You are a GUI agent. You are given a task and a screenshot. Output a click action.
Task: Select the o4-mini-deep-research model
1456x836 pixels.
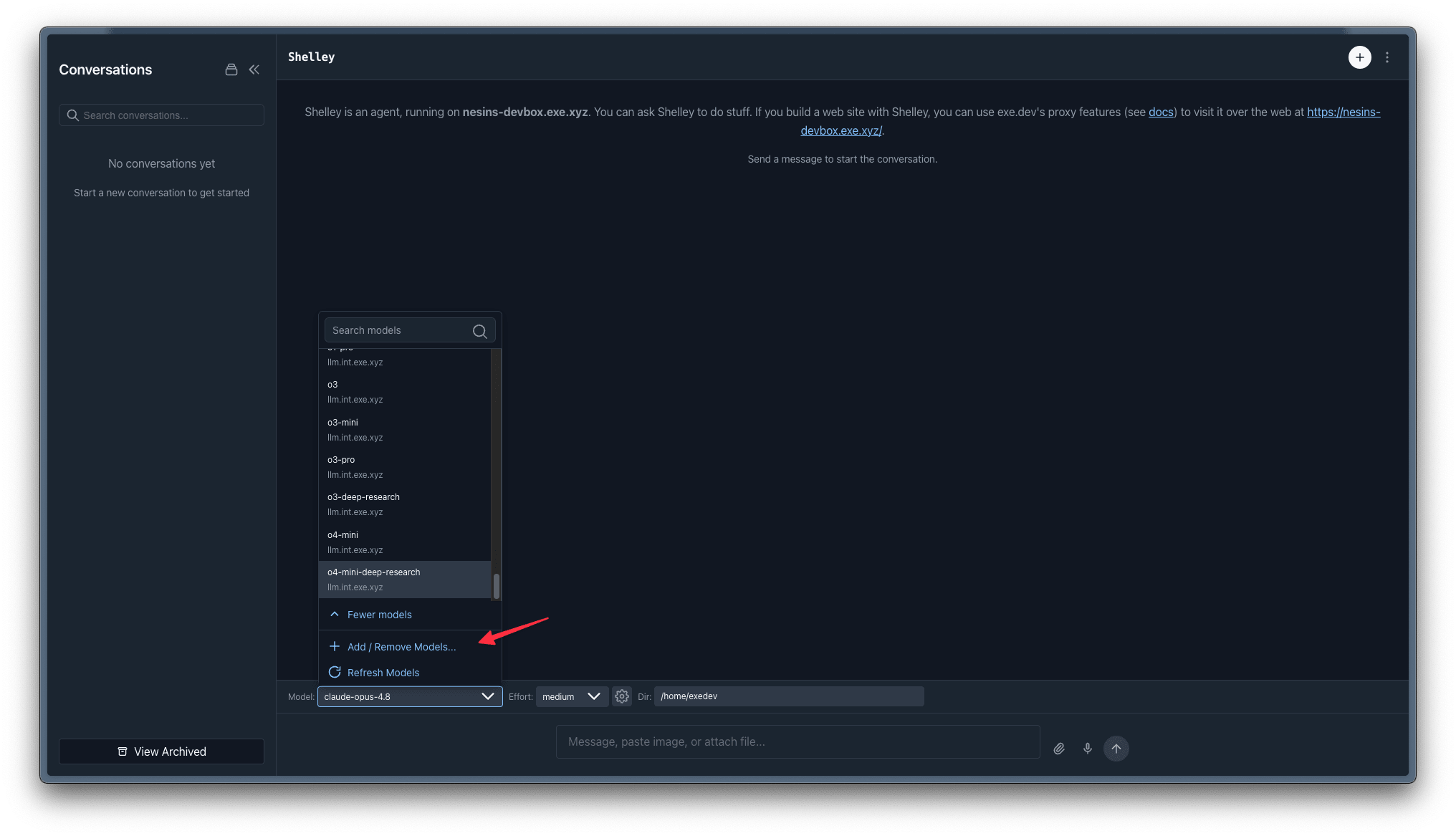[x=405, y=580]
